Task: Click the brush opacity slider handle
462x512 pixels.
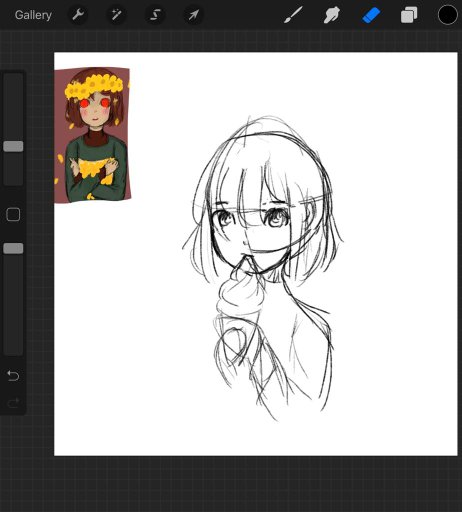Action: 13,248
